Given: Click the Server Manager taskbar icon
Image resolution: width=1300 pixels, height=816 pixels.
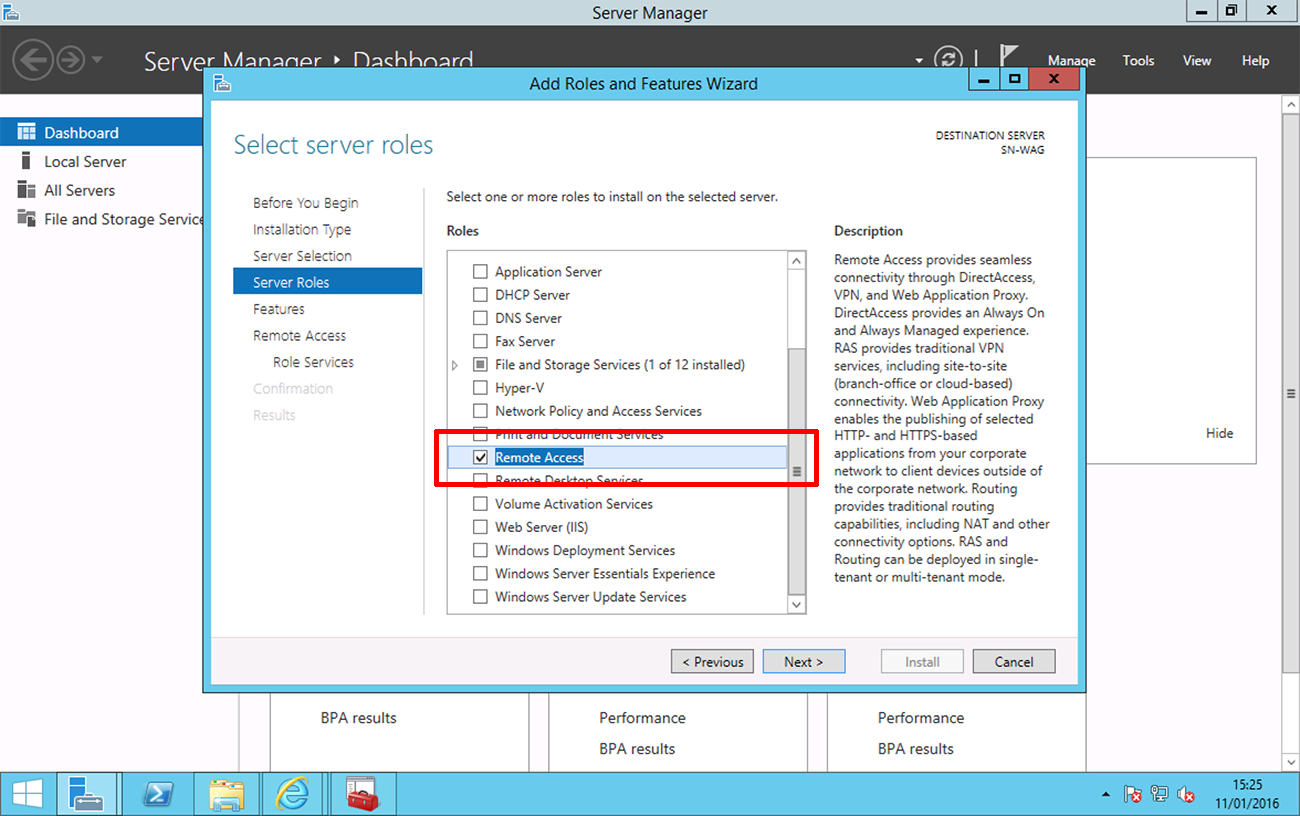Looking at the screenshot, I should [x=85, y=794].
